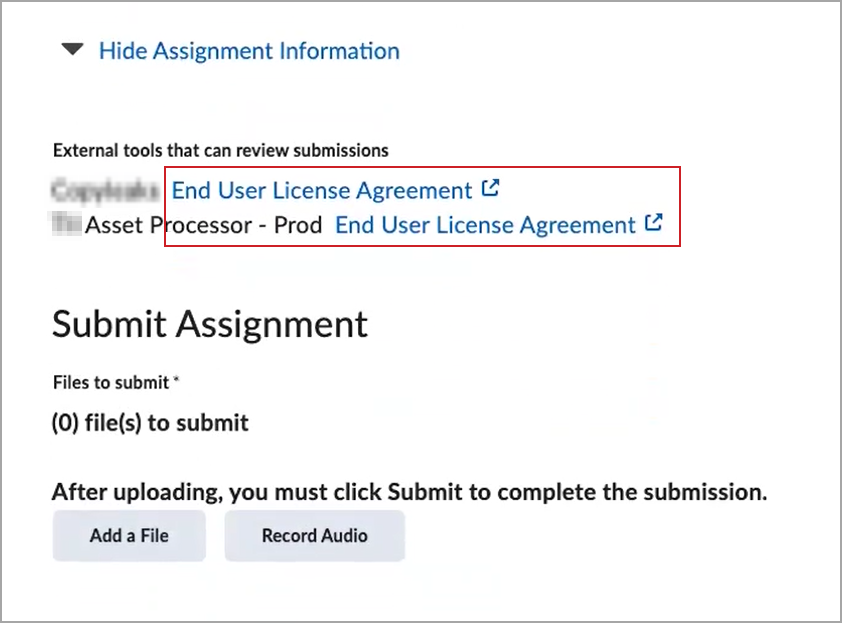Click the required asterisk beside Files to submit
Image resolution: width=842 pixels, height=624 pixels.
176,380
